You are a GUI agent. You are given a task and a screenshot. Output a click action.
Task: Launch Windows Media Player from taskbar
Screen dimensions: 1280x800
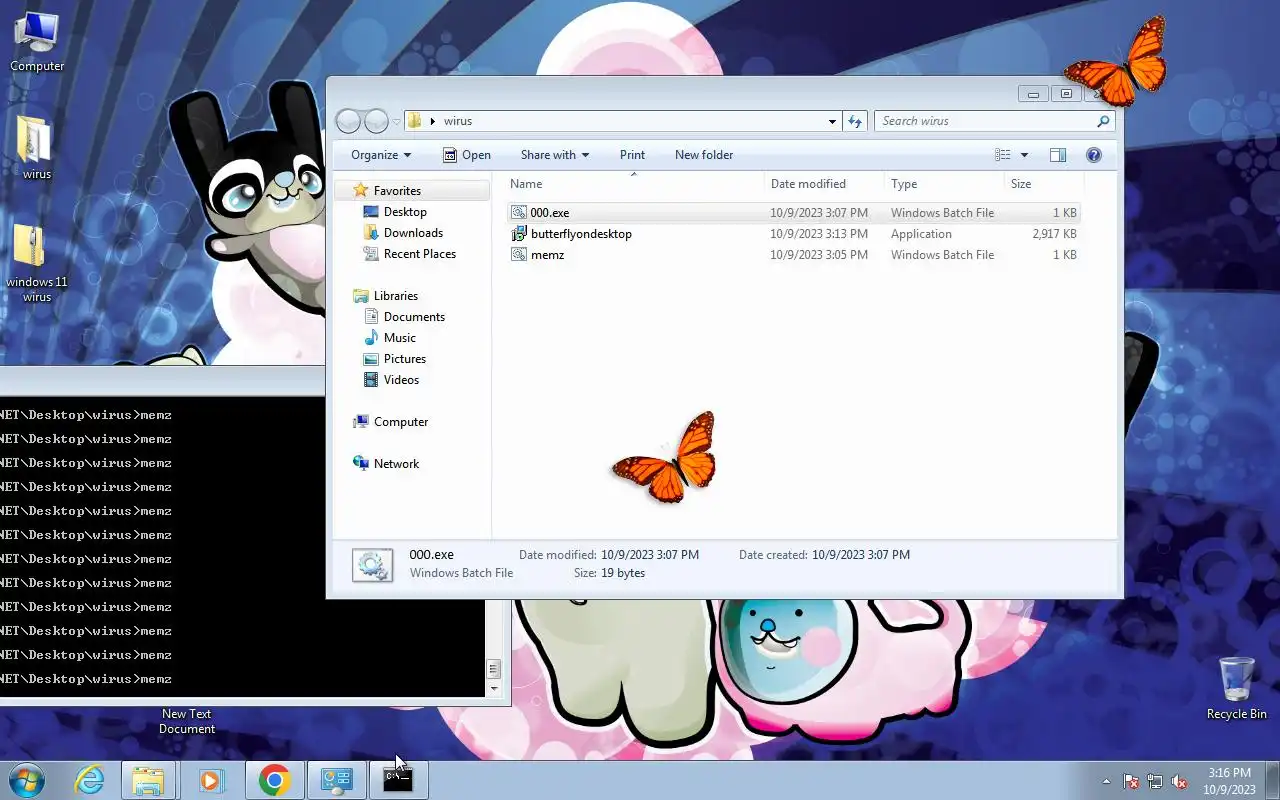tap(211, 780)
